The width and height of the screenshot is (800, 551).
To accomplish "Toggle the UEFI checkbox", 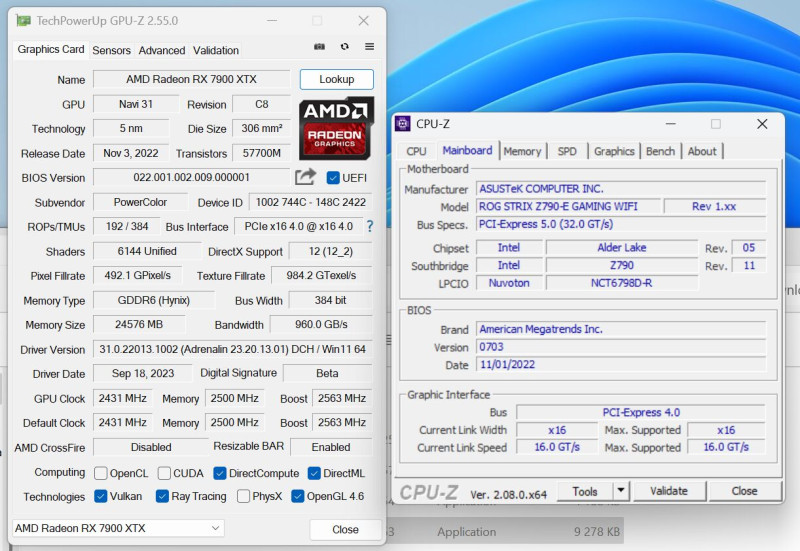I will click(x=333, y=178).
